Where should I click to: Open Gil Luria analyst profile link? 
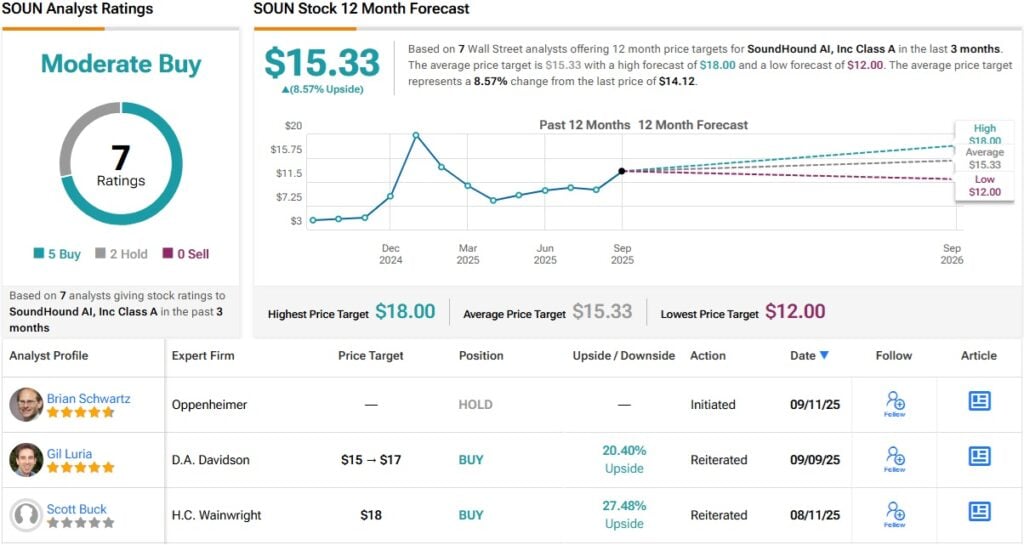pos(69,453)
